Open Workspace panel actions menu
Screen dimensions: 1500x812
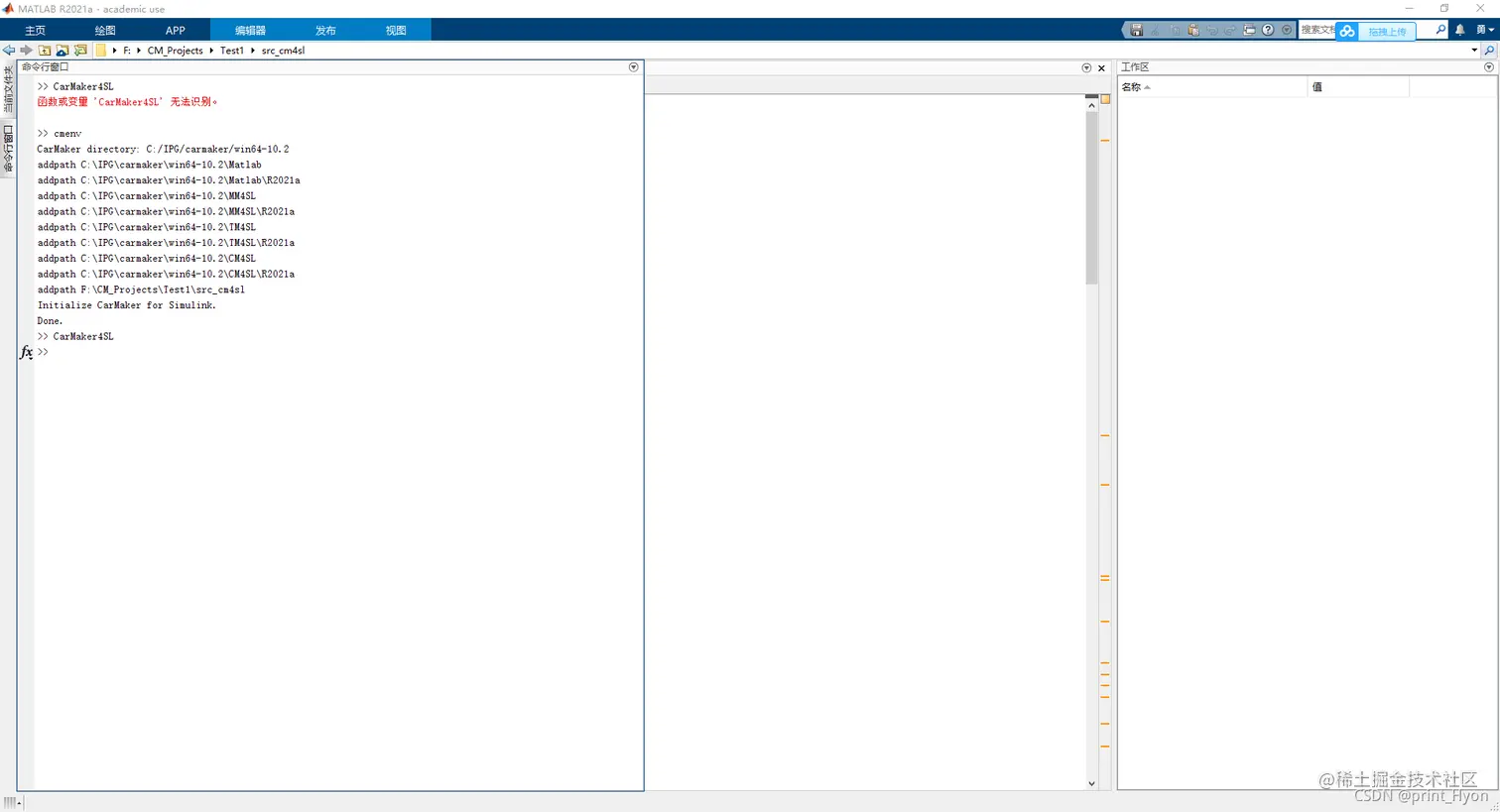1489,67
